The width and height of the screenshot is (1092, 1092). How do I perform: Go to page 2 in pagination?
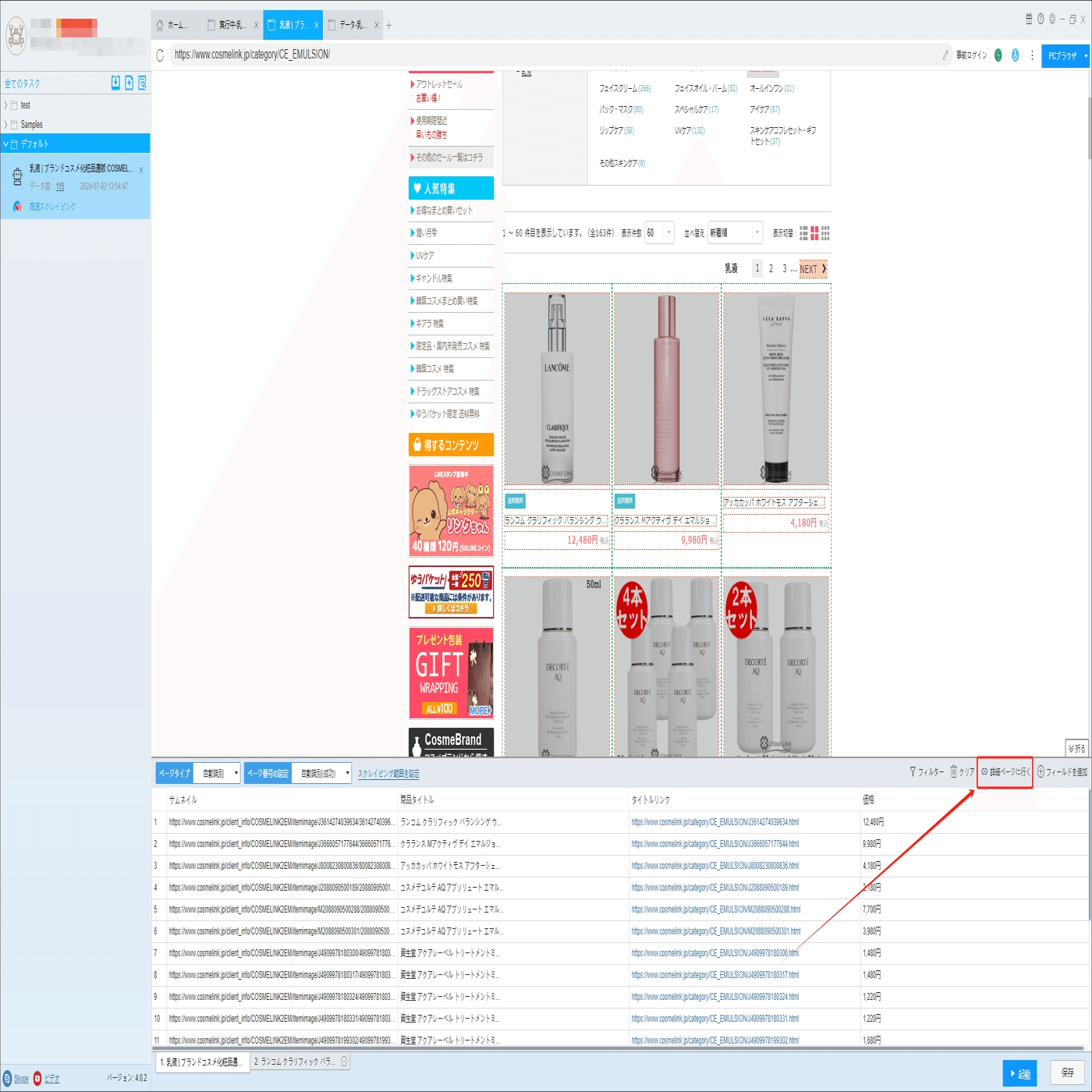click(771, 269)
